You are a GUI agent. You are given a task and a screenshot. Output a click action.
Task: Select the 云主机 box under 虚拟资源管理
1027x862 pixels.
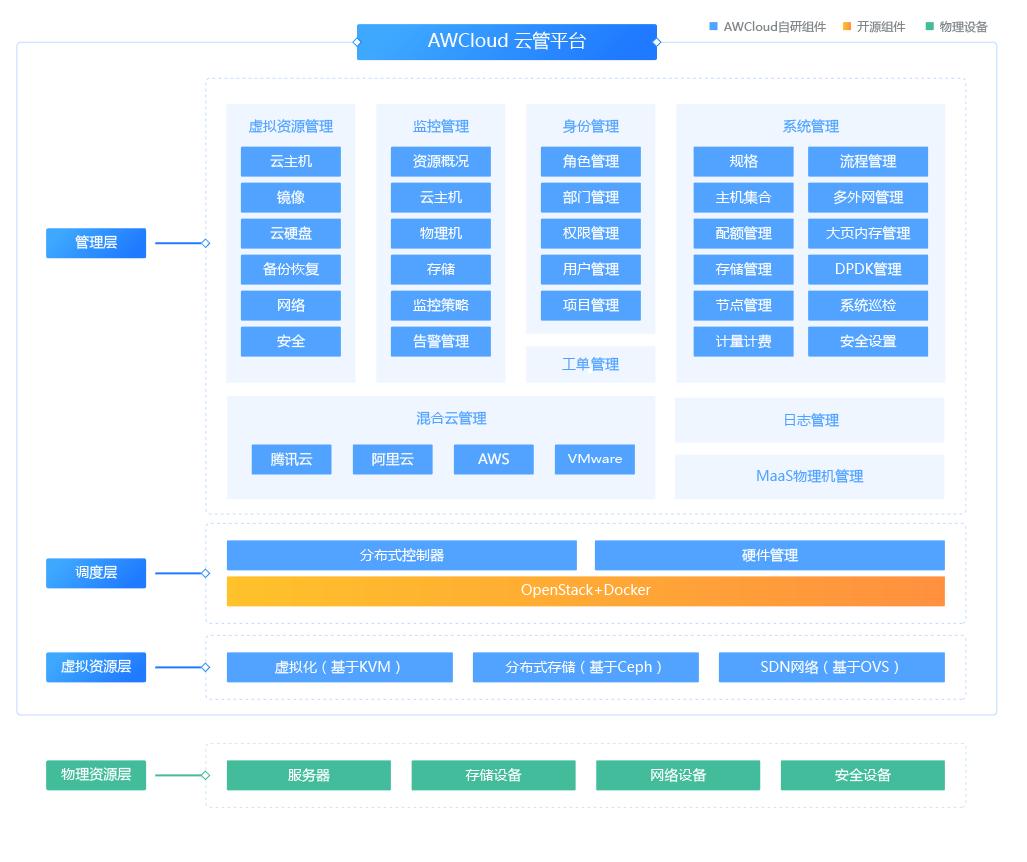[290, 161]
